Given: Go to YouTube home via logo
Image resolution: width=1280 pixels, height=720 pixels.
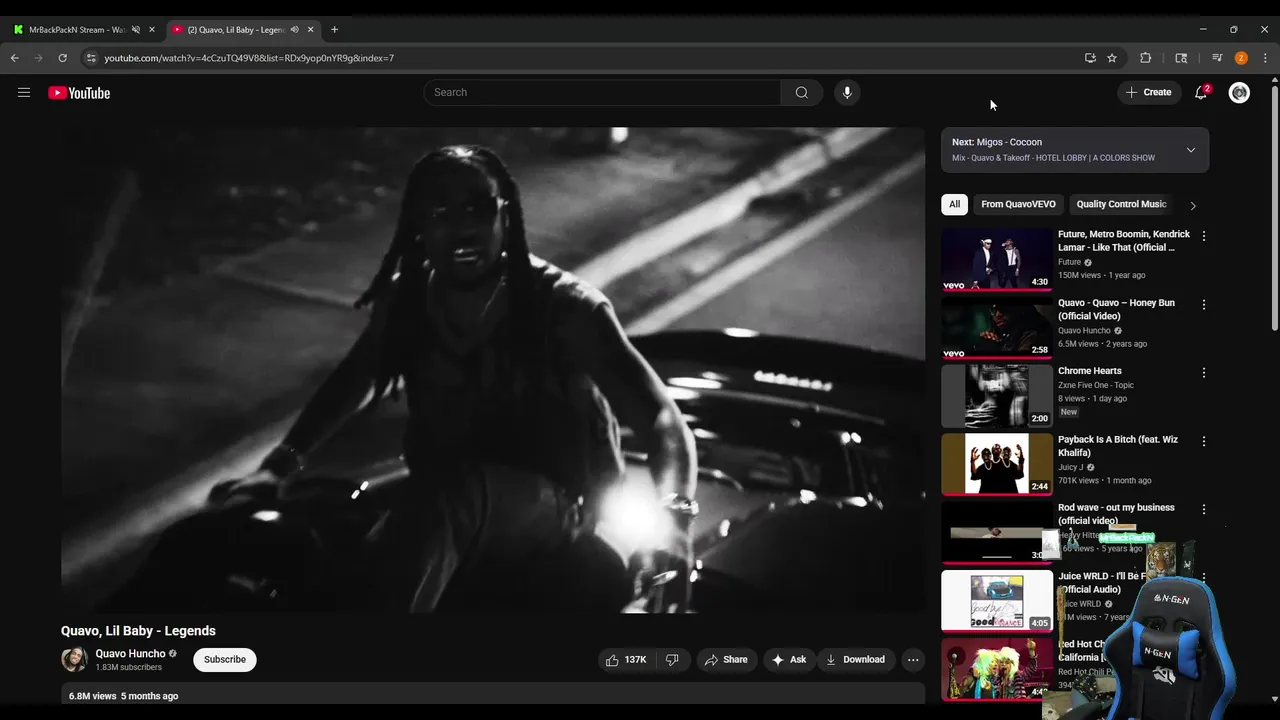Looking at the screenshot, I should click(x=79, y=93).
